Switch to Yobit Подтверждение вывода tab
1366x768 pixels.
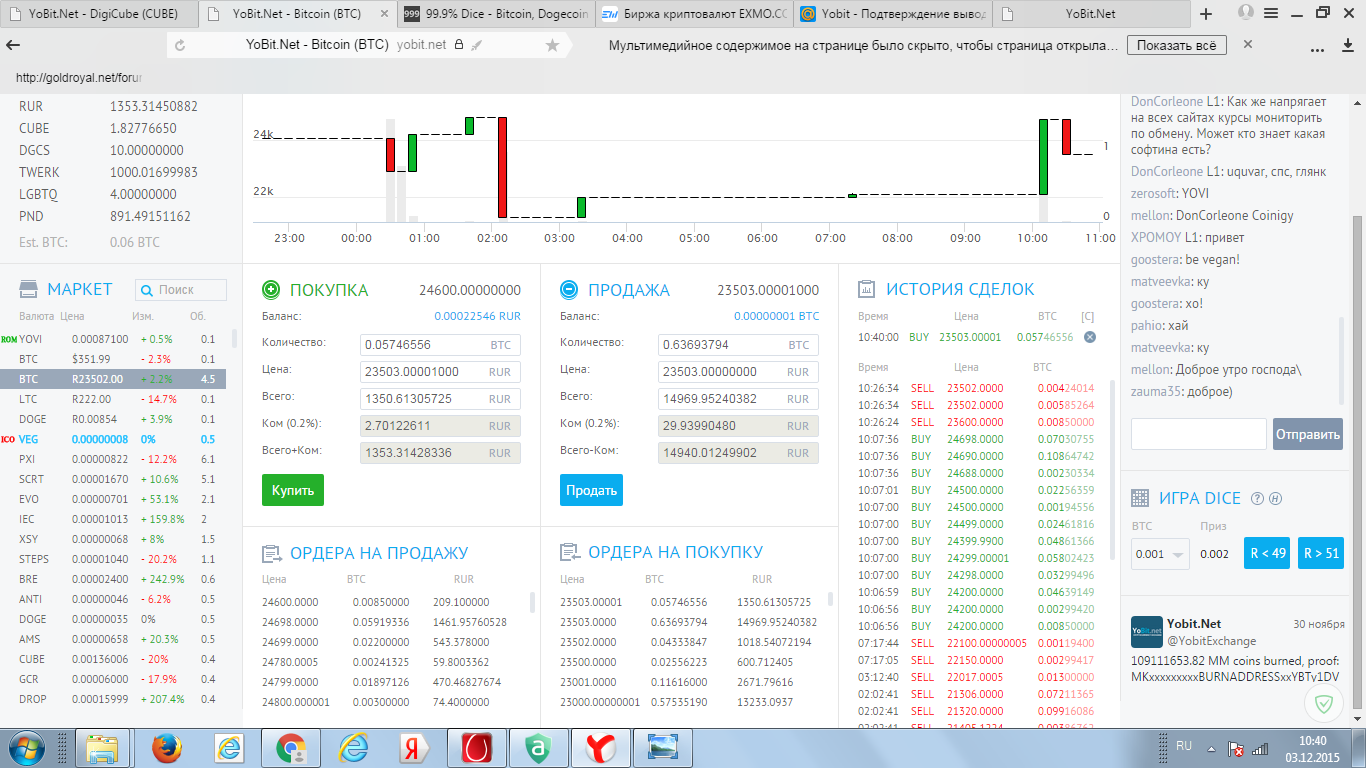tap(894, 14)
